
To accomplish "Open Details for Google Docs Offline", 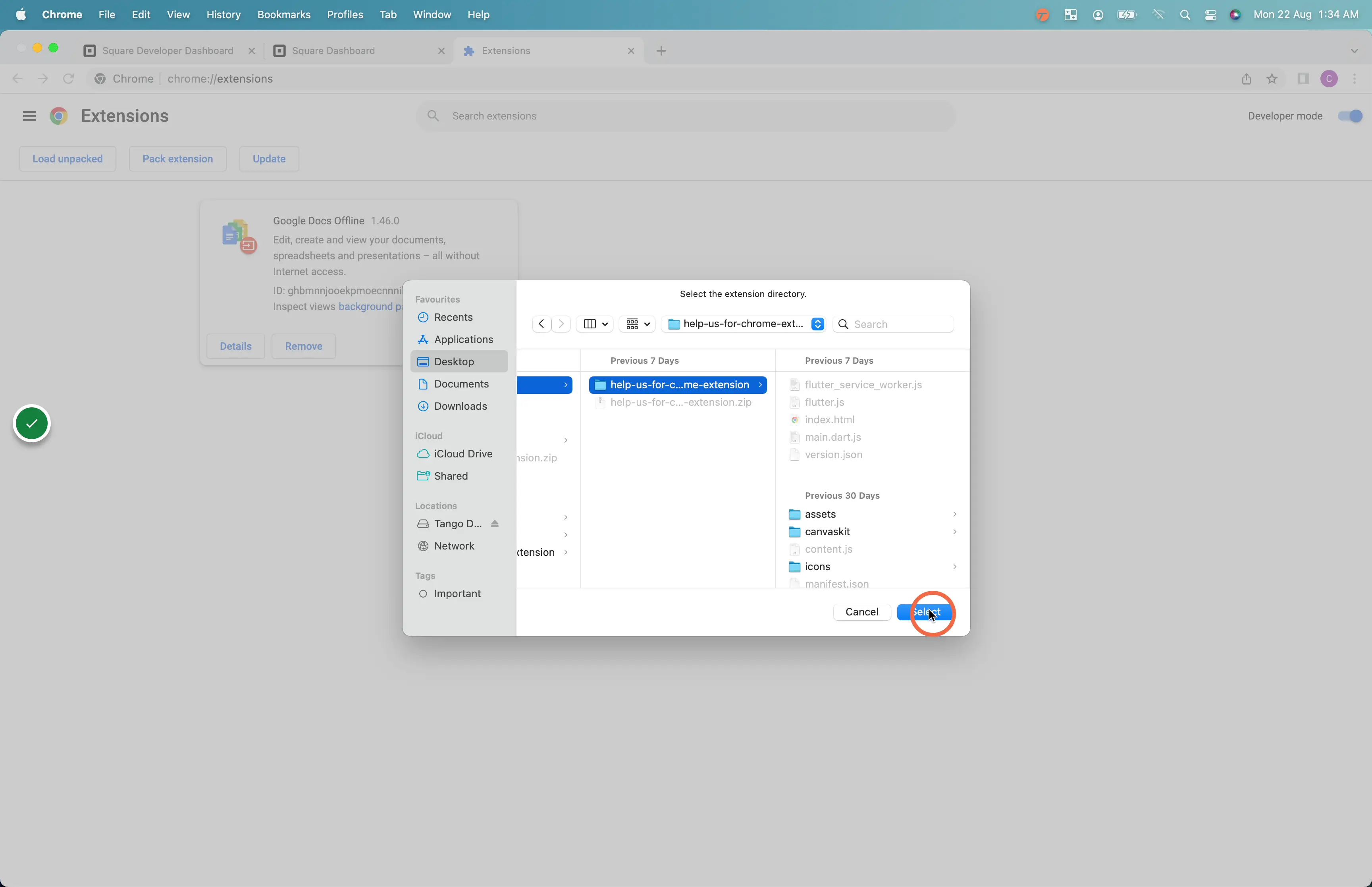I will coord(235,346).
